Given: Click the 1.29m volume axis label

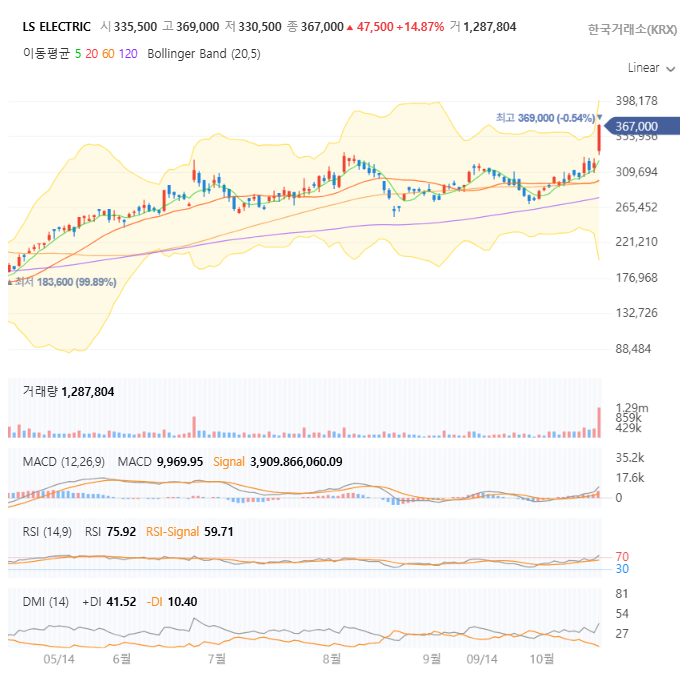Looking at the screenshot, I should (x=632, y=408).
